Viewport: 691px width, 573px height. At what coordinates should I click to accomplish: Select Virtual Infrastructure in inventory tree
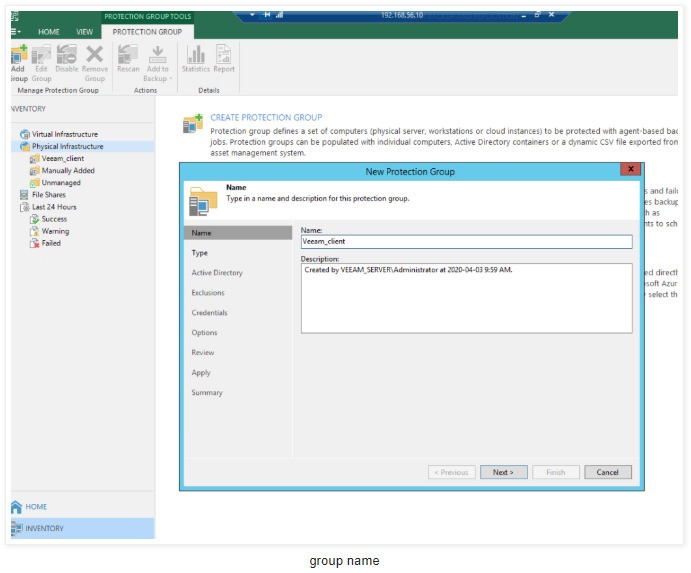click(x=64, y=134)
